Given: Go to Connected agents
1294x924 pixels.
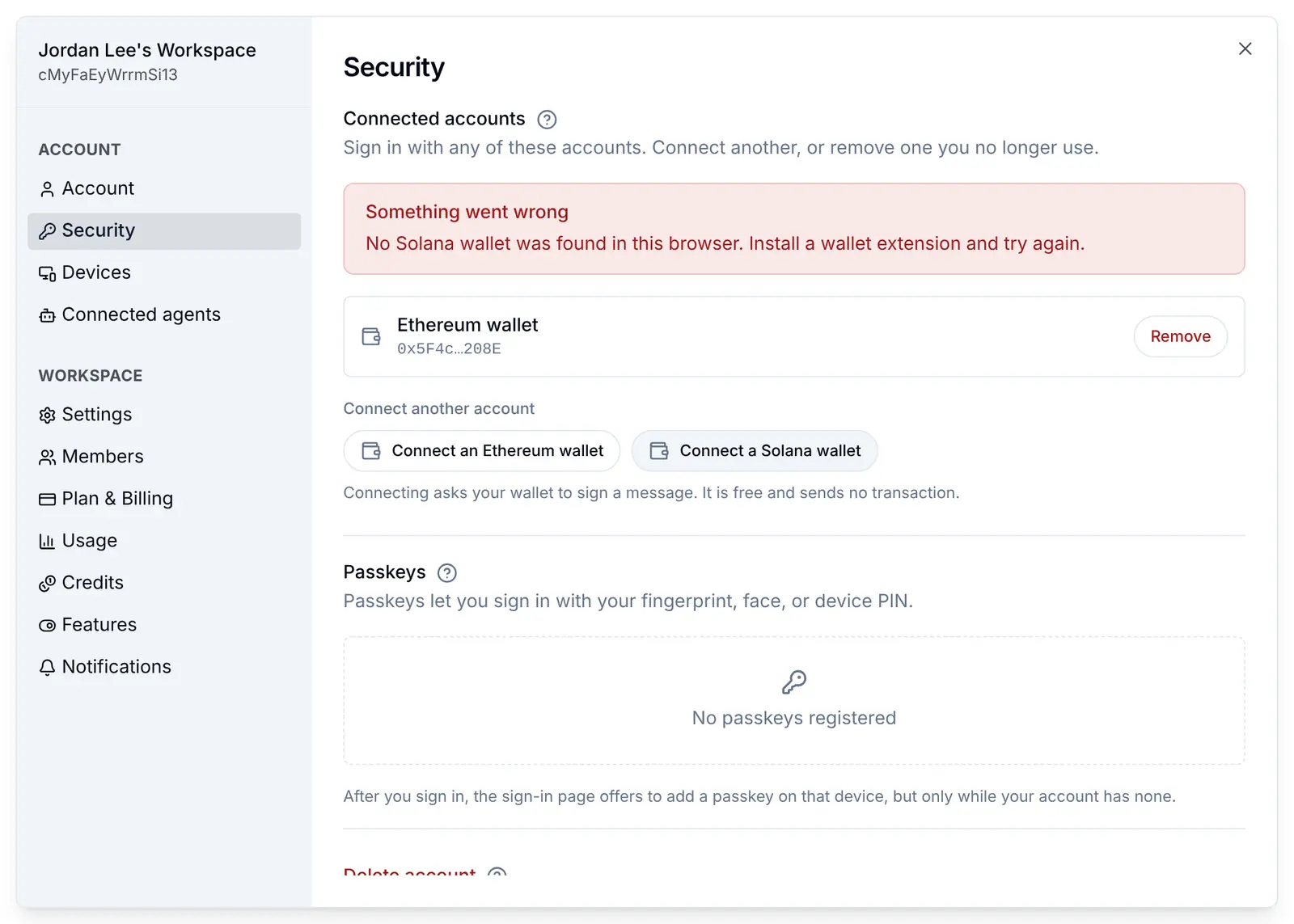Looking at the screenshot, I should click(164, 315).
